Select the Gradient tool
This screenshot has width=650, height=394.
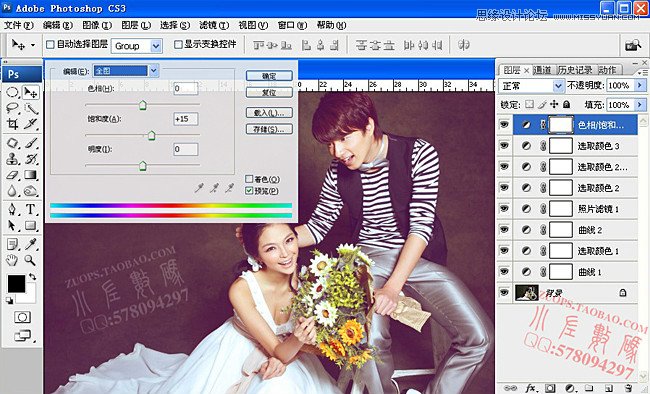[30, 175]
